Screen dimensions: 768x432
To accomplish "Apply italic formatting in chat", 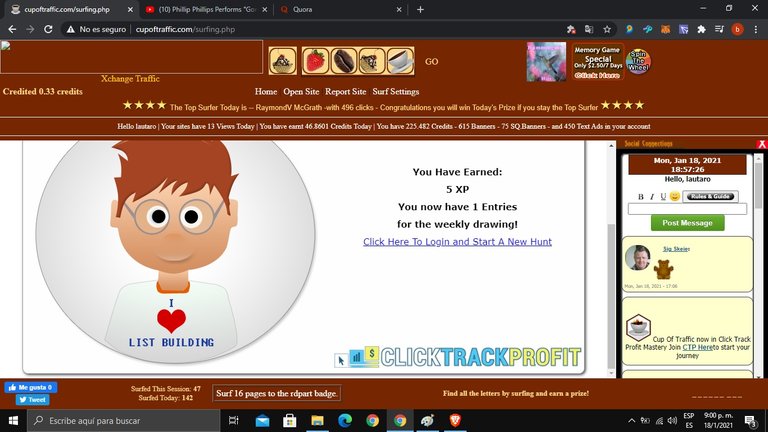I will coord(651,196).
